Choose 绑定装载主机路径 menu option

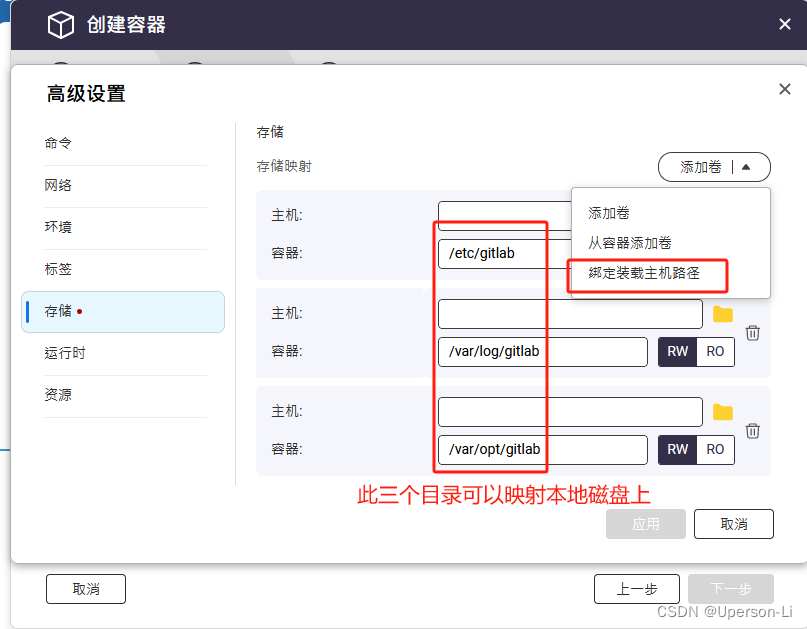[644, 273]
